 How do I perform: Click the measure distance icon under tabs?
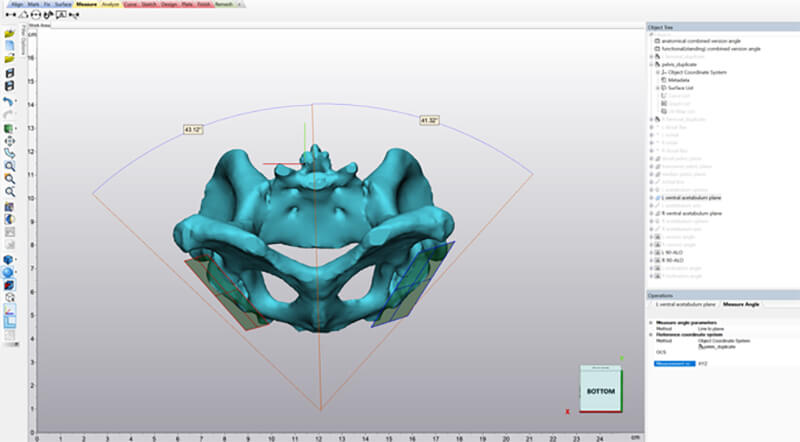point(10,14)
